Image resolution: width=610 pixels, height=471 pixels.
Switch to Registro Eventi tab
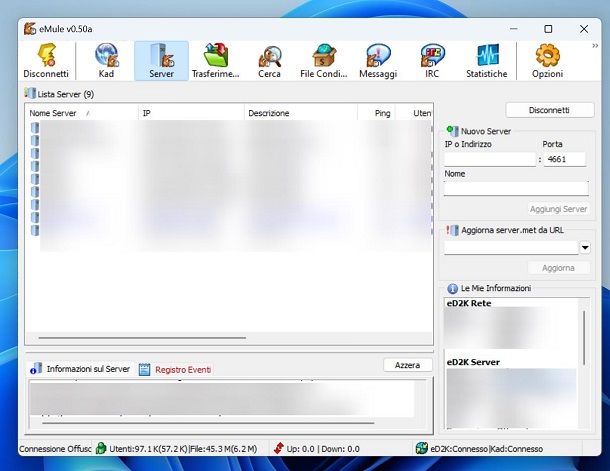[175, 369]
